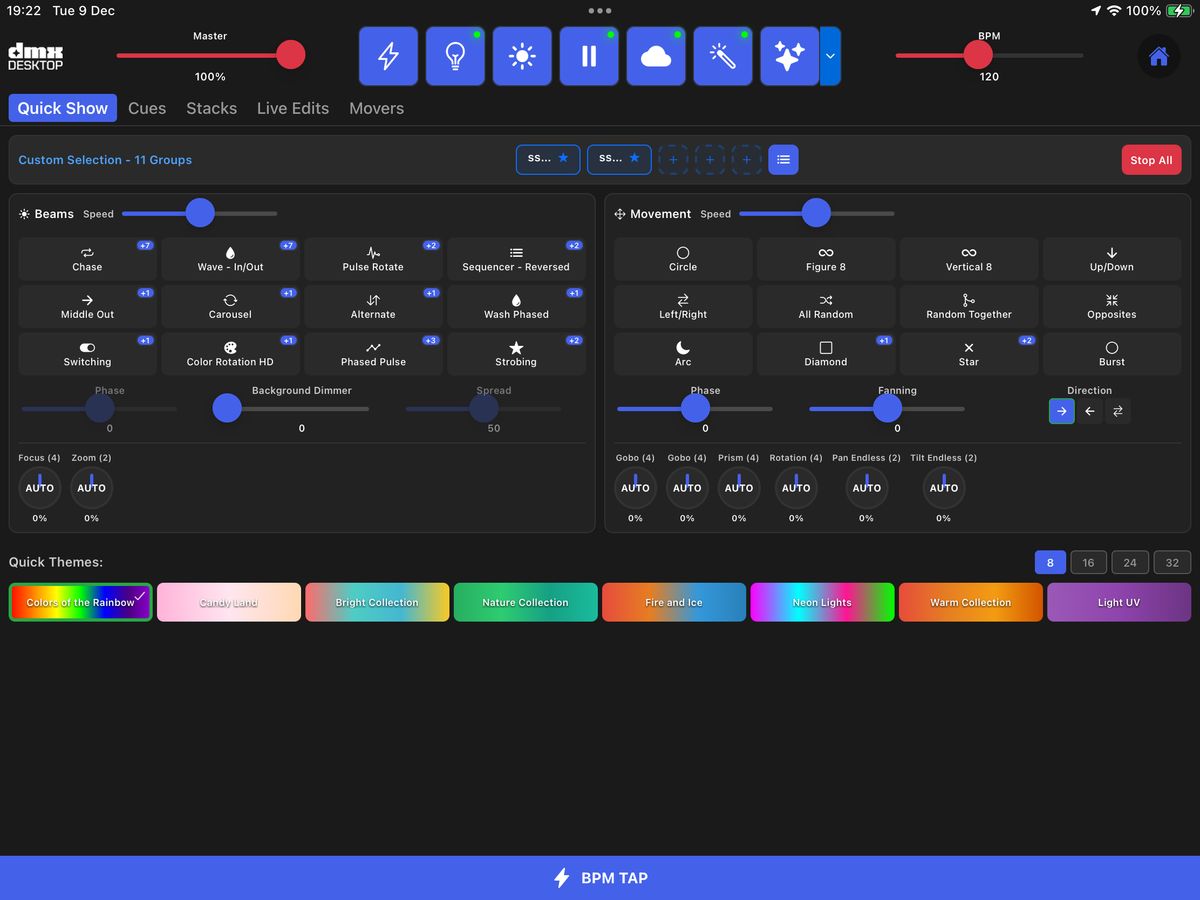Set direction to bidirectional arrows
1200x900 pixels.
pos(1118,411)
